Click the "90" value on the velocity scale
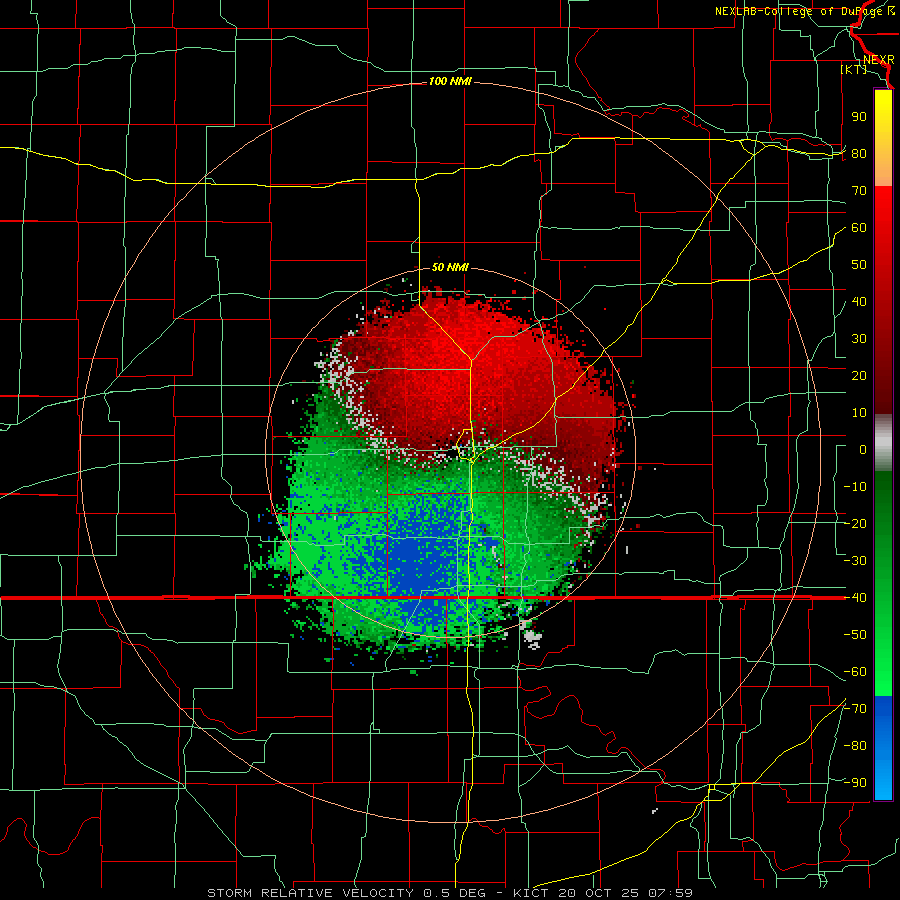The height and width of the screenshot is (900, 900). pyautogui.click(x=859, y=117)
